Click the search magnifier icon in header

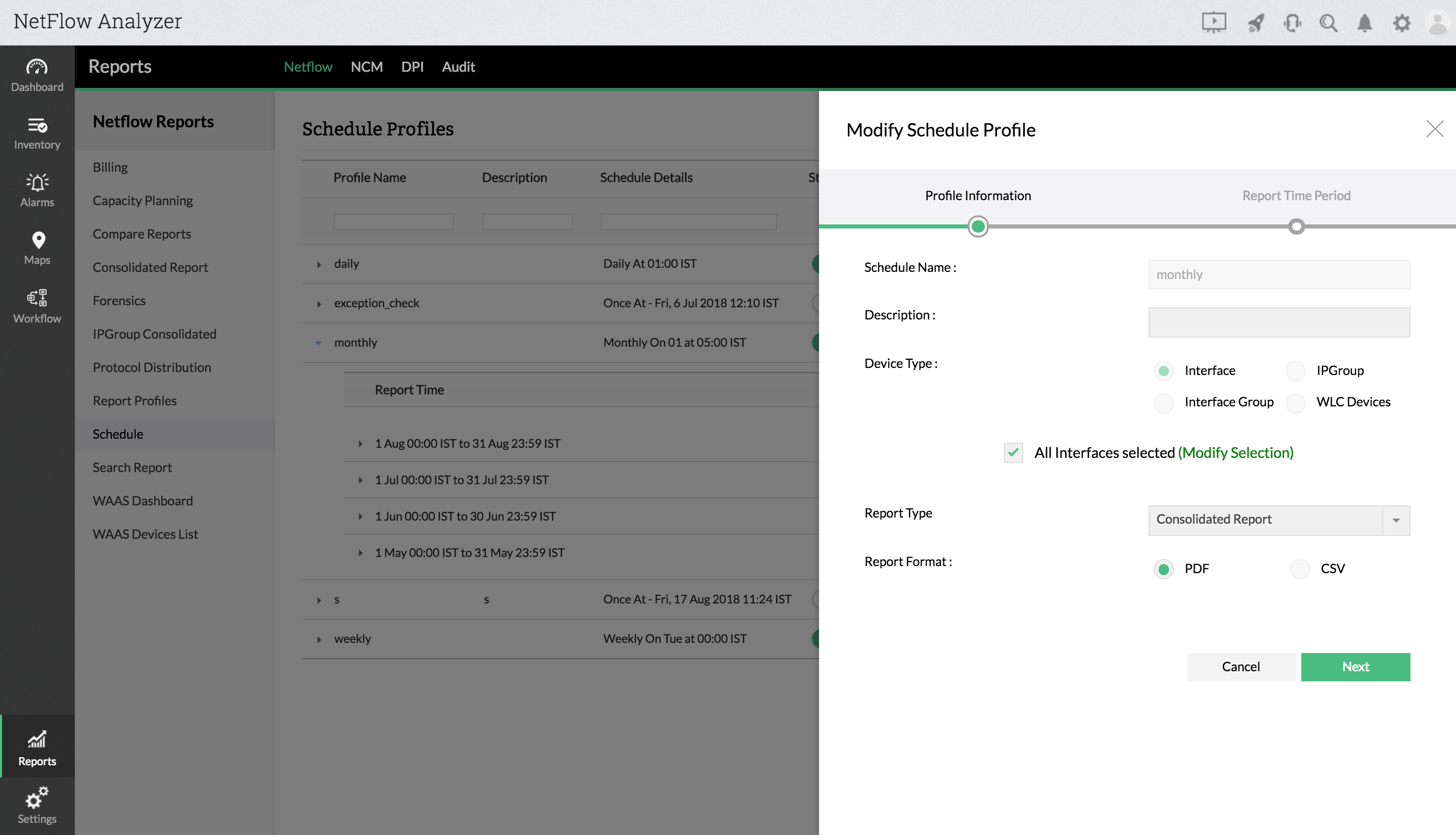1328,23
